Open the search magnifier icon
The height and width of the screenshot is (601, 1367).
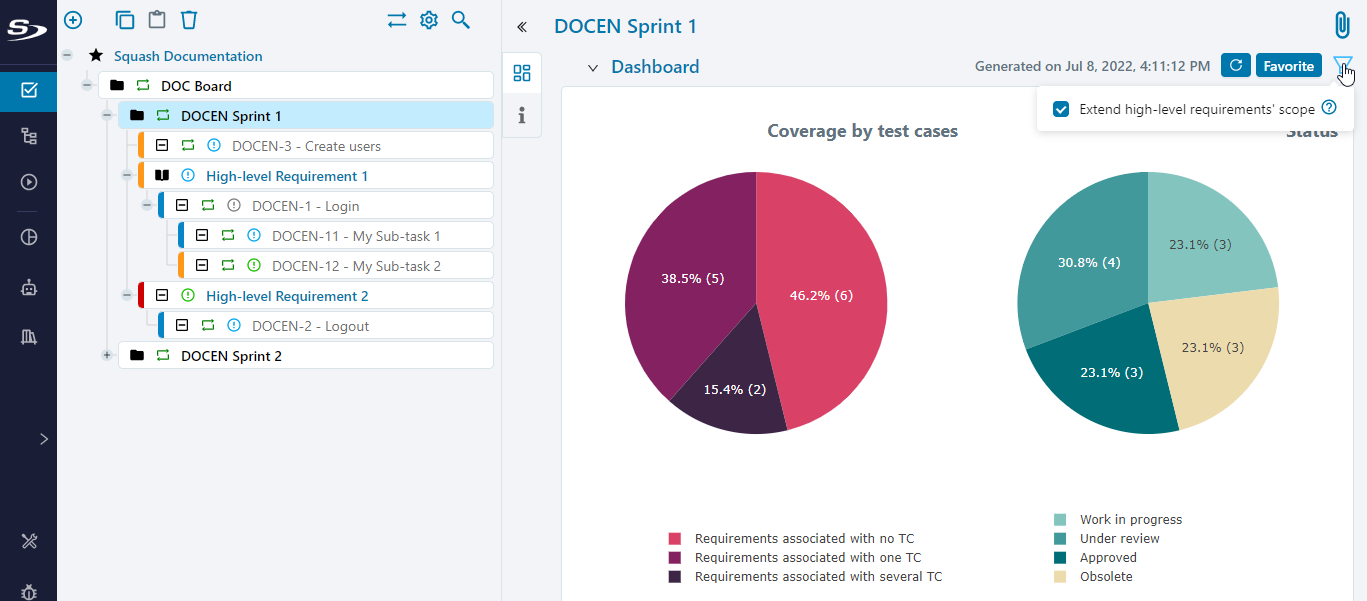461,20
